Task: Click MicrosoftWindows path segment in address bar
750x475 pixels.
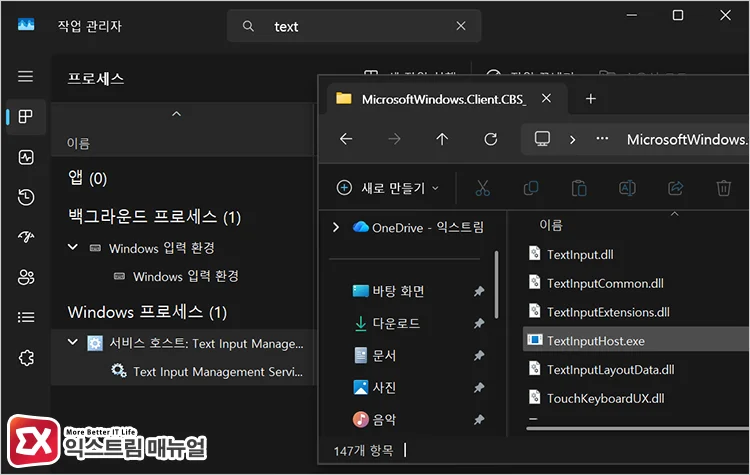Action: click(687, 140)
